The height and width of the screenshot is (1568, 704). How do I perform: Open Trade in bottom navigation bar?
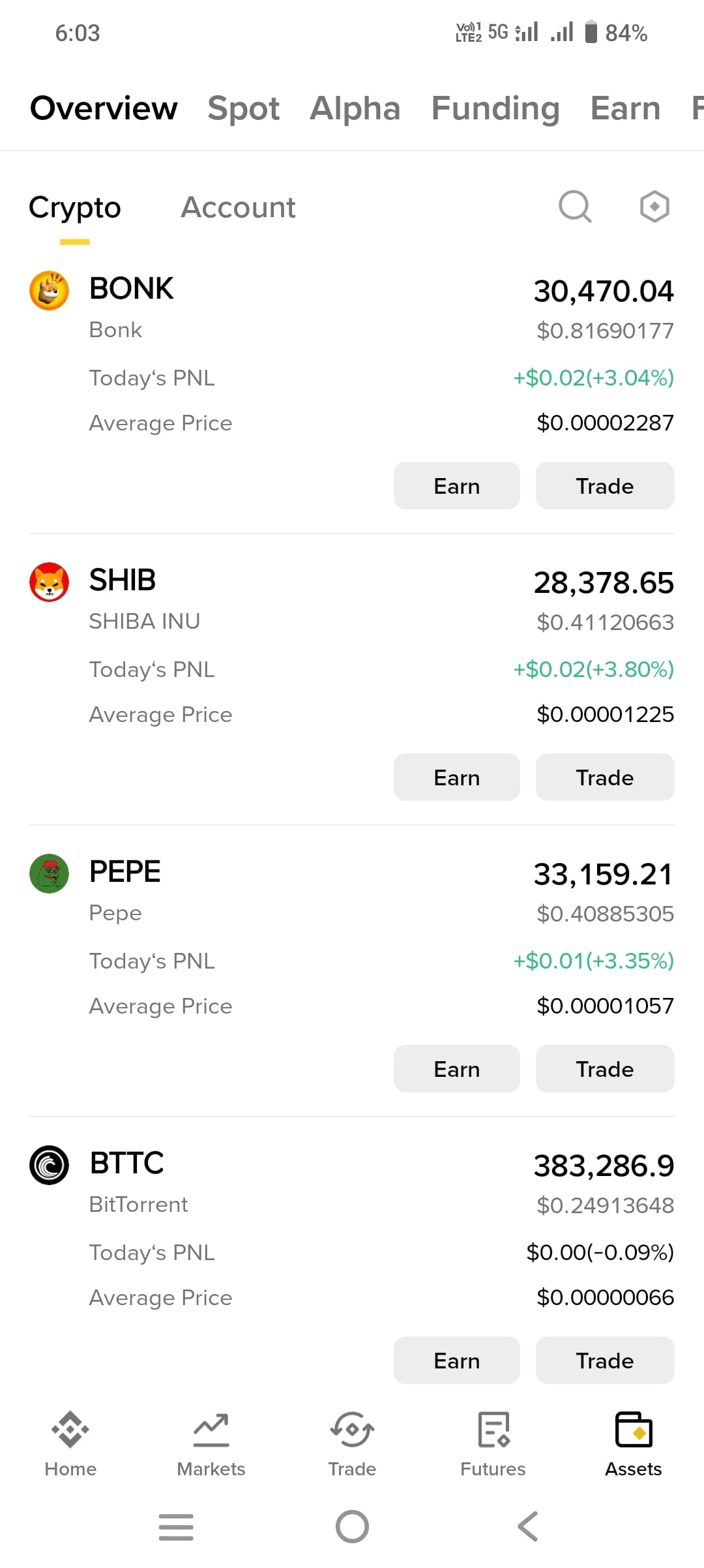[x=352, y=1444]
